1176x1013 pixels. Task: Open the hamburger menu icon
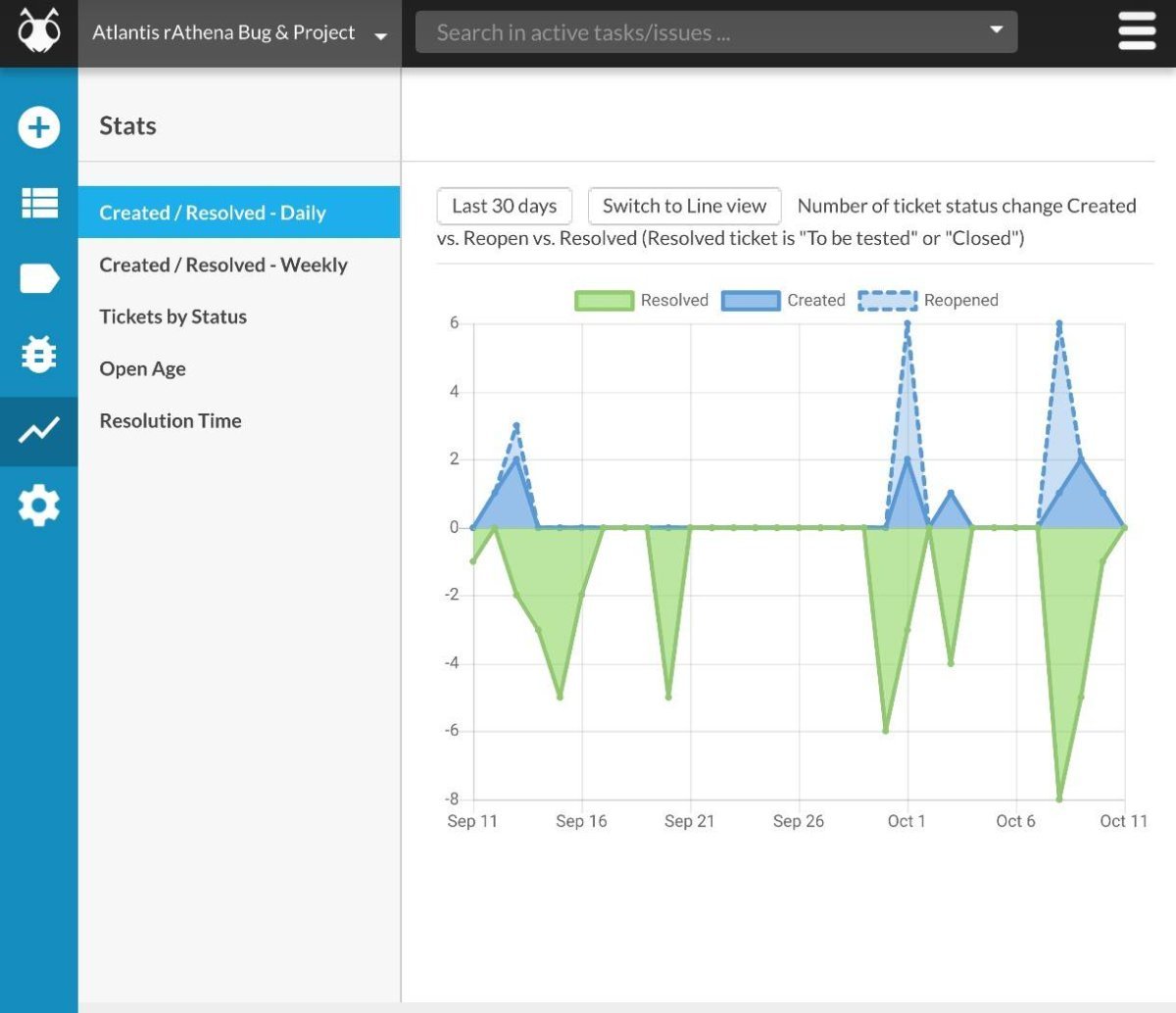point(1137,32)
